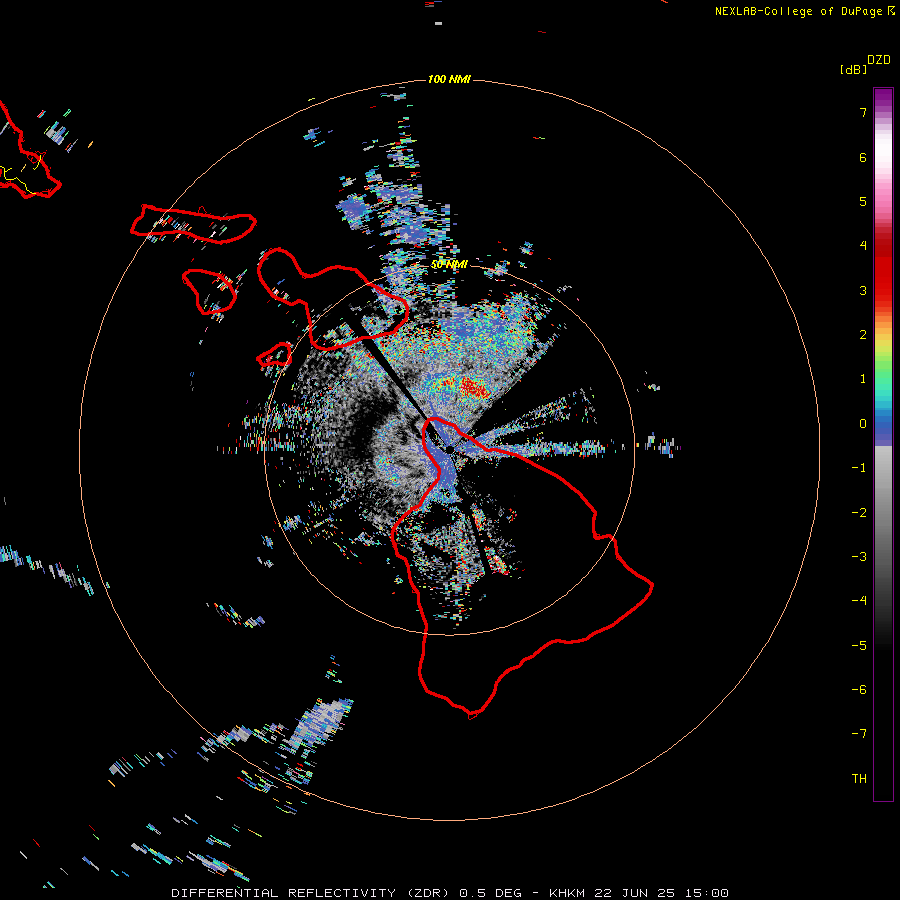
Task: Click the -1 value on the color scale
Action: [x=859, y=468]
